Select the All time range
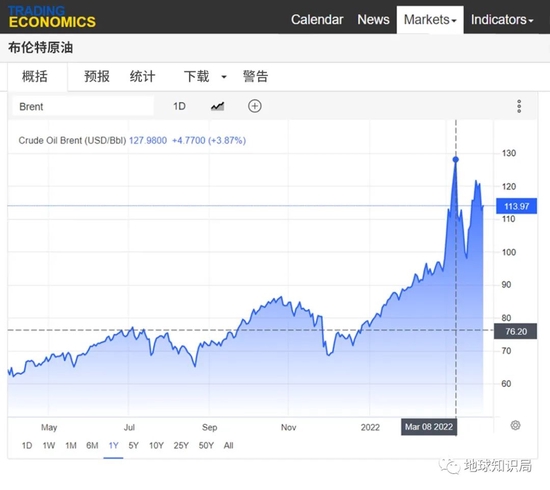This screenshot has height=490, width=550. tap(228, 445)
